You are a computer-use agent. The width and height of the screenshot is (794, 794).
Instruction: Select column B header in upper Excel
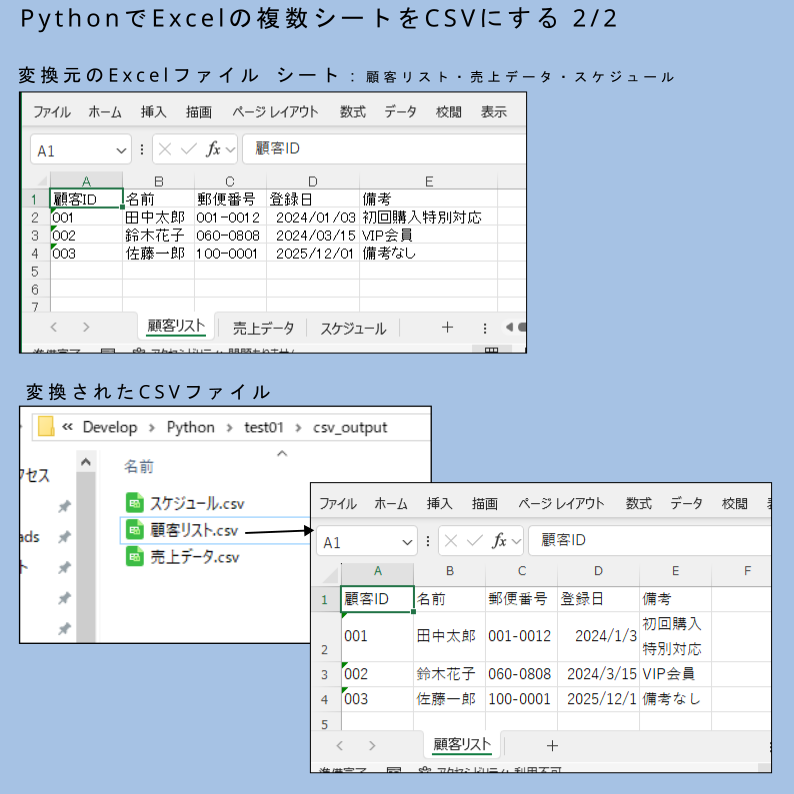click(158, 181)
